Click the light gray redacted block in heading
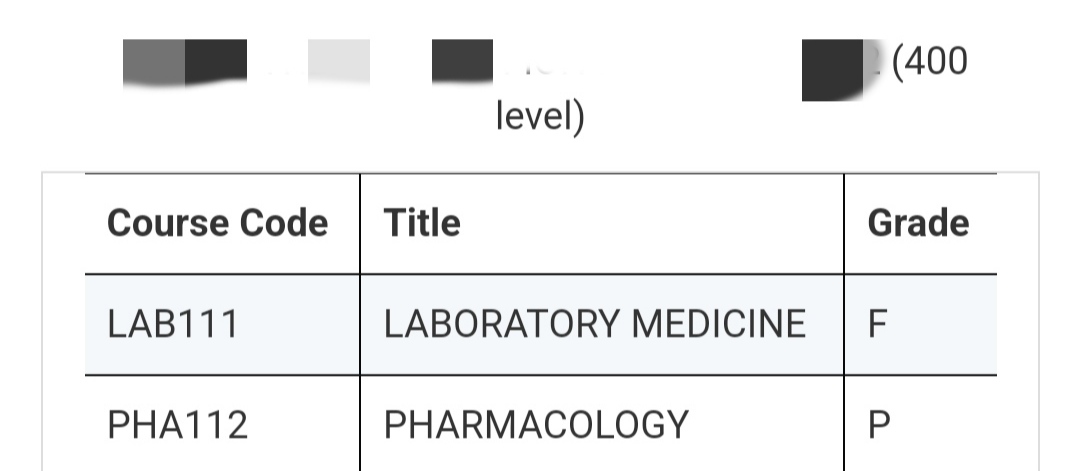 (x=338, y=61)
